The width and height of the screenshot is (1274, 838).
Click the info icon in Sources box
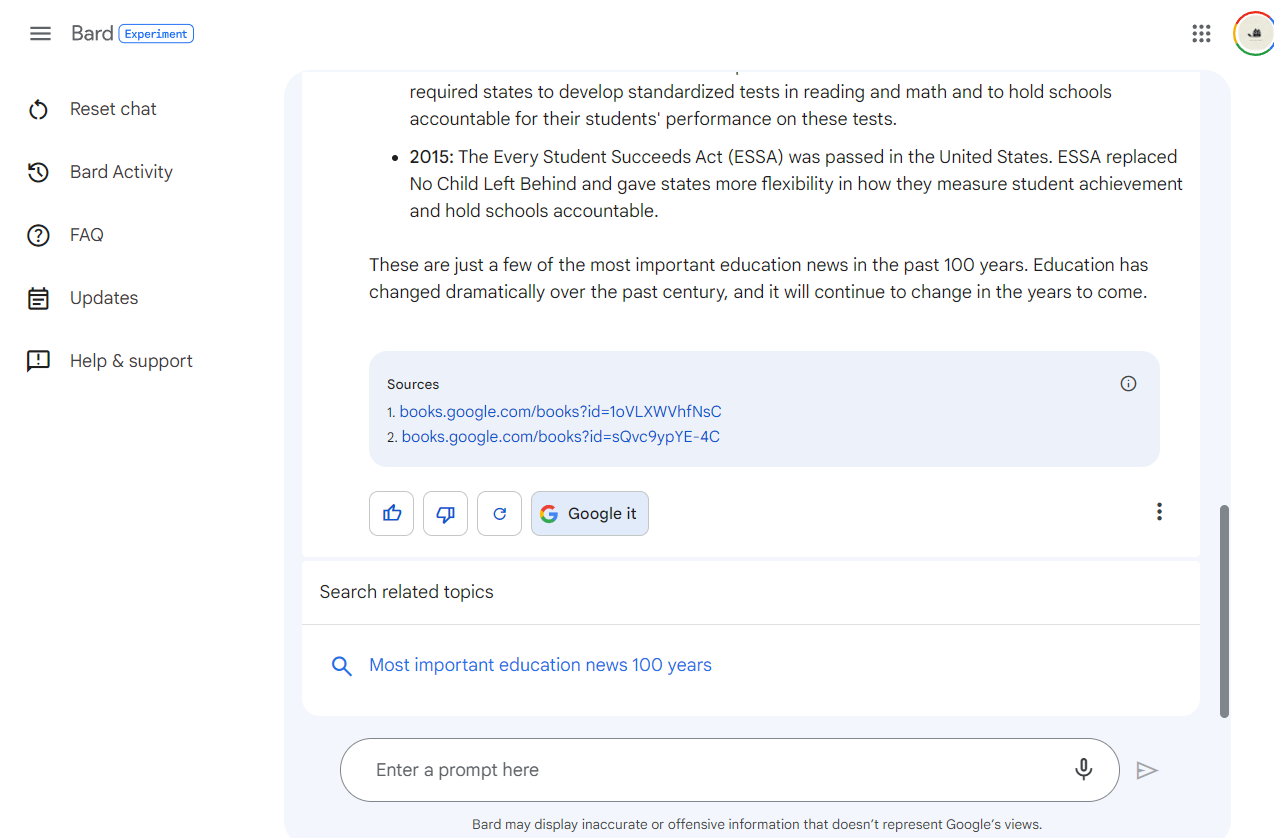[x=1128, y=384]
